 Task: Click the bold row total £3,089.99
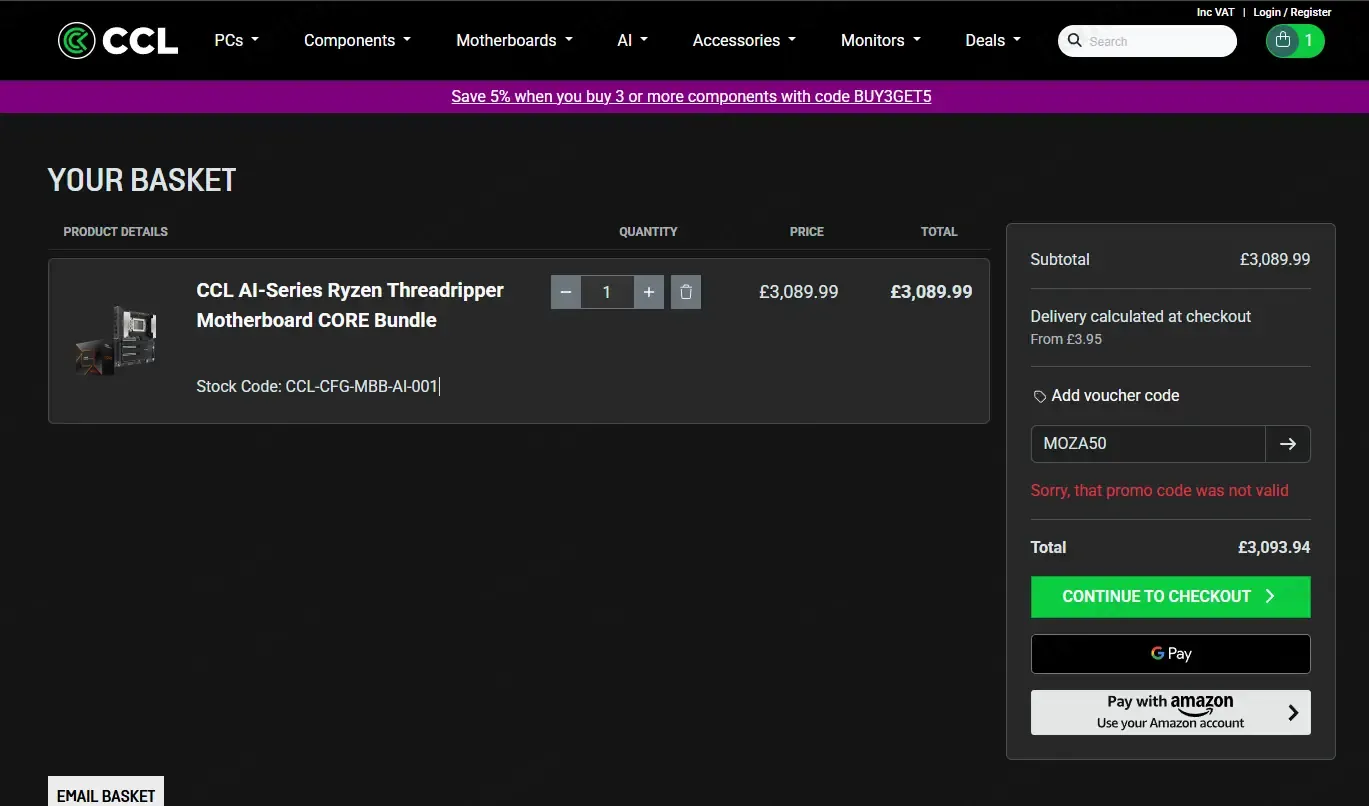pyautogui.click(x=931, y=292)
